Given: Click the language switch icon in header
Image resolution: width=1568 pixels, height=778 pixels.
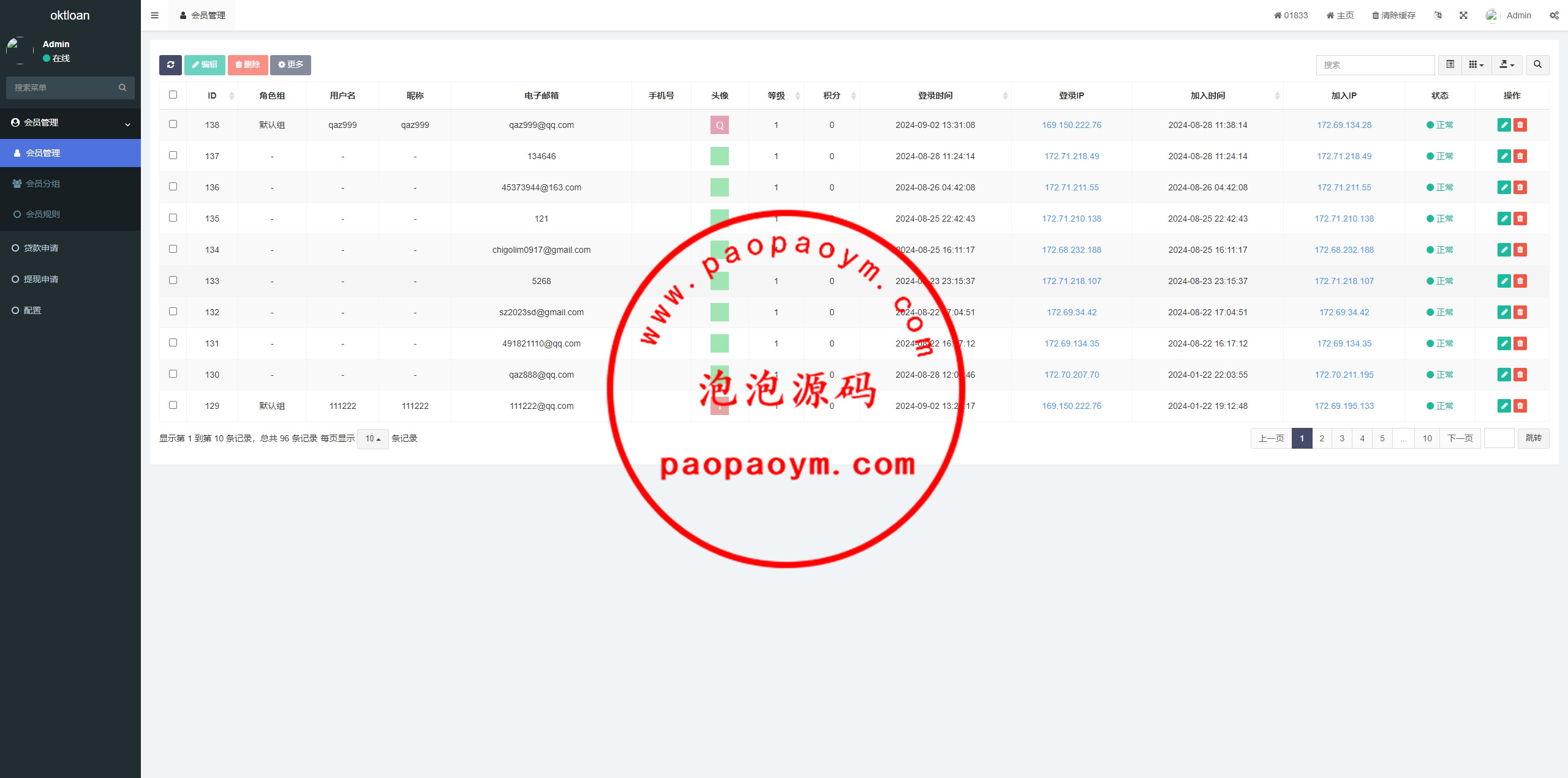Looking at the screenshot, I should (x=1438, y=15).
